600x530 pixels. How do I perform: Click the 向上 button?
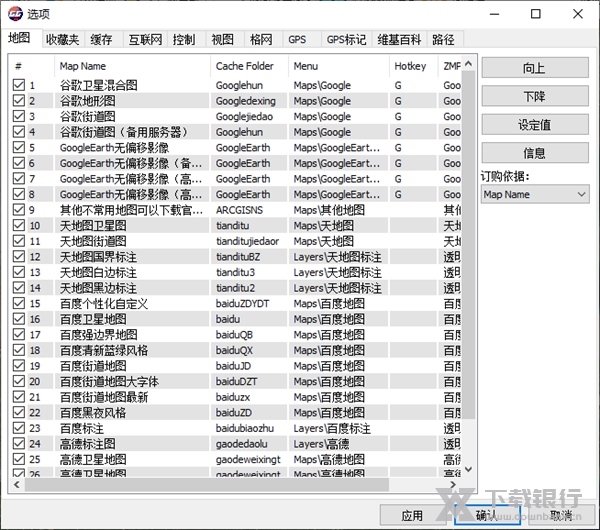coord(535,68)
